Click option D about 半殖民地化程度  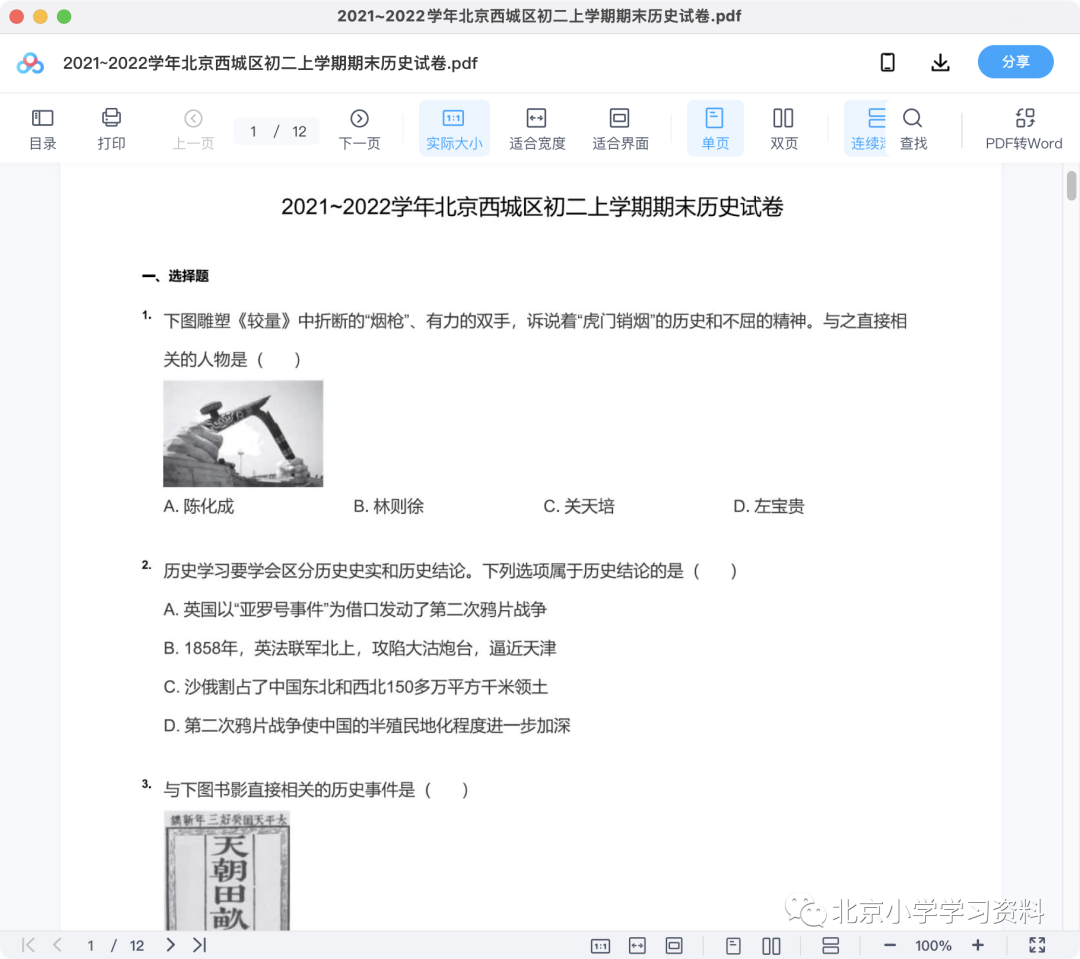[366, 725]
